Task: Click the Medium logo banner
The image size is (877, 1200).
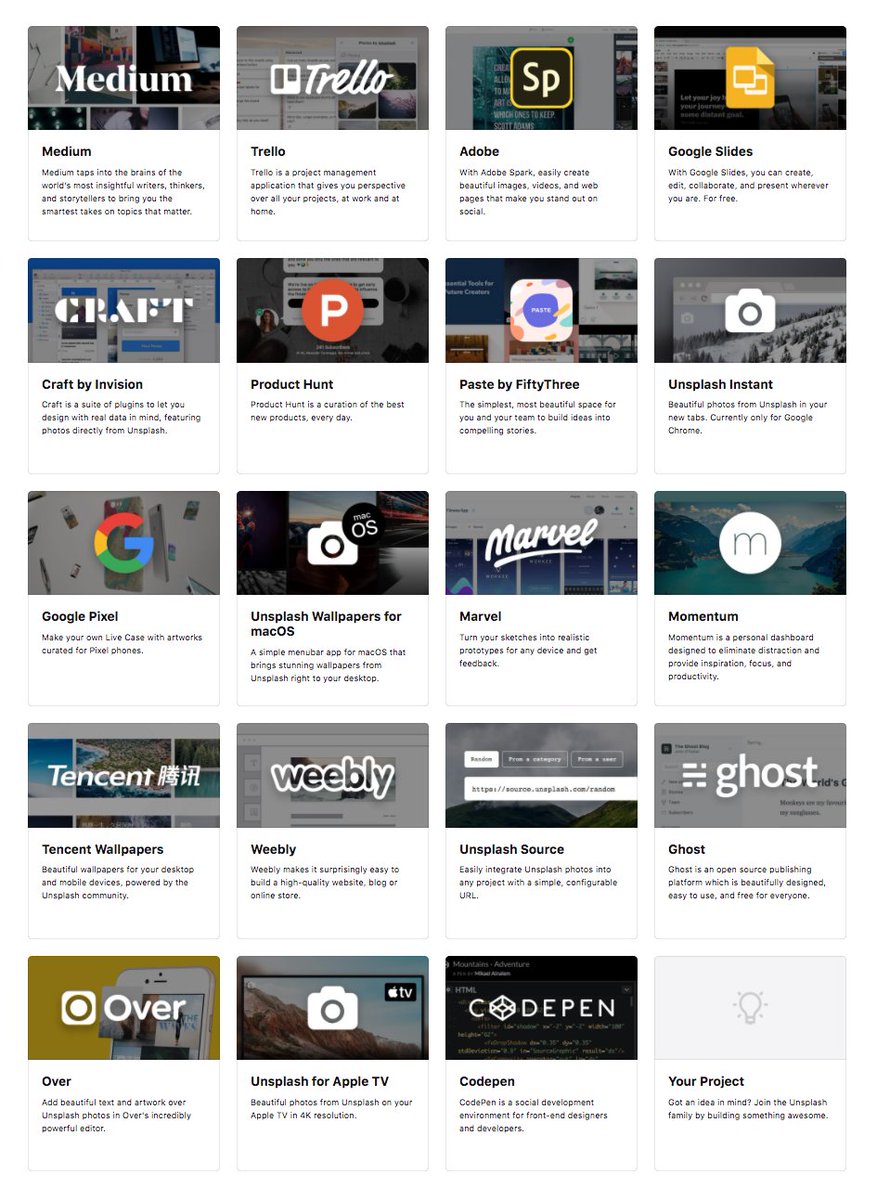Action: click(124, 78)
